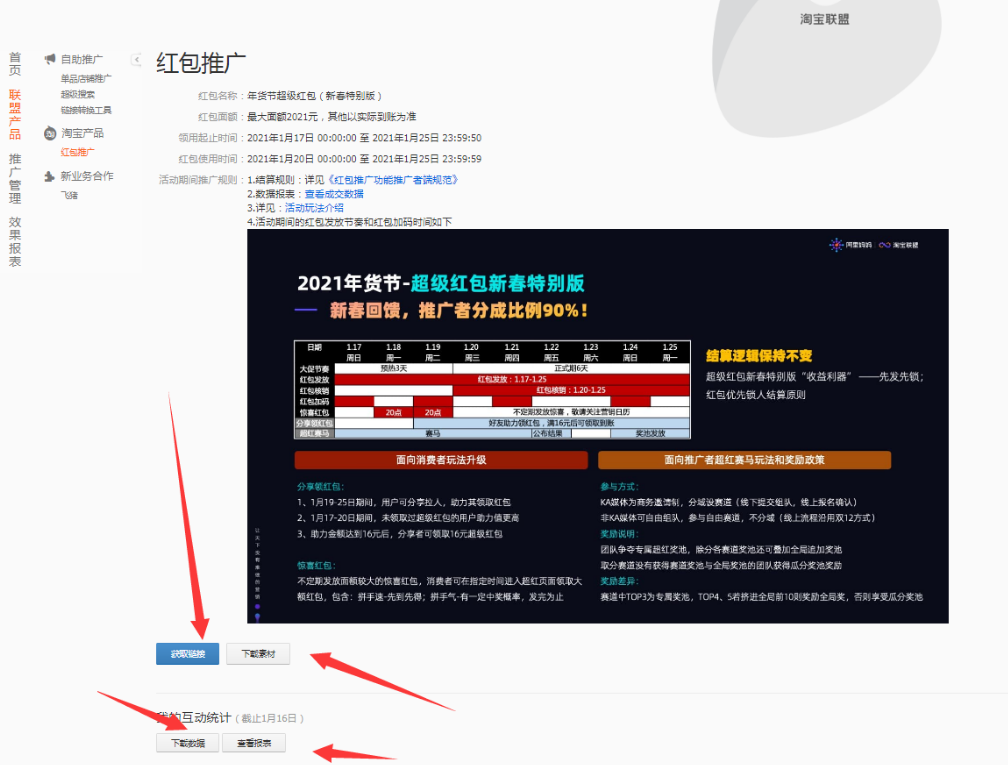Collapse the sidebar with the arrow button
The width and height of the screenshot is (1008, 765).
pos(136,60)
